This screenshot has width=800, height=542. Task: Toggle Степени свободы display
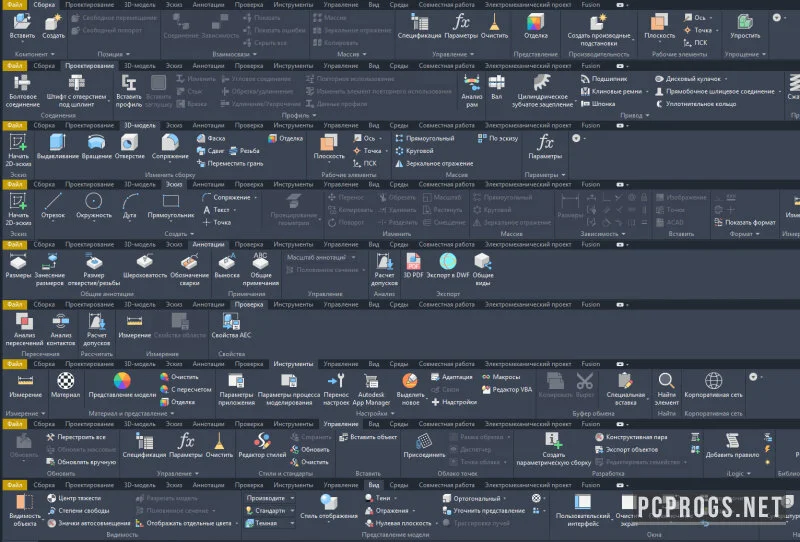[x=79, y=510]
